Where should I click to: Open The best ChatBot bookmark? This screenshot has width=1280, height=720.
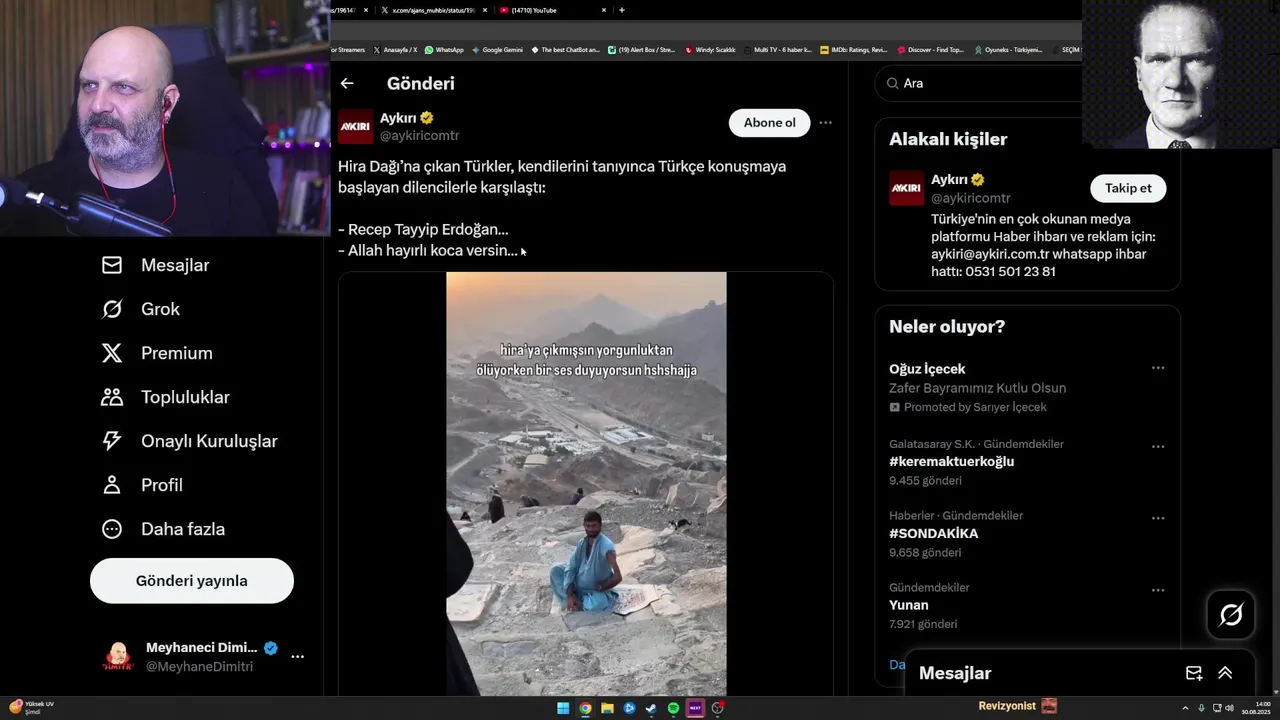pos(566,49)
